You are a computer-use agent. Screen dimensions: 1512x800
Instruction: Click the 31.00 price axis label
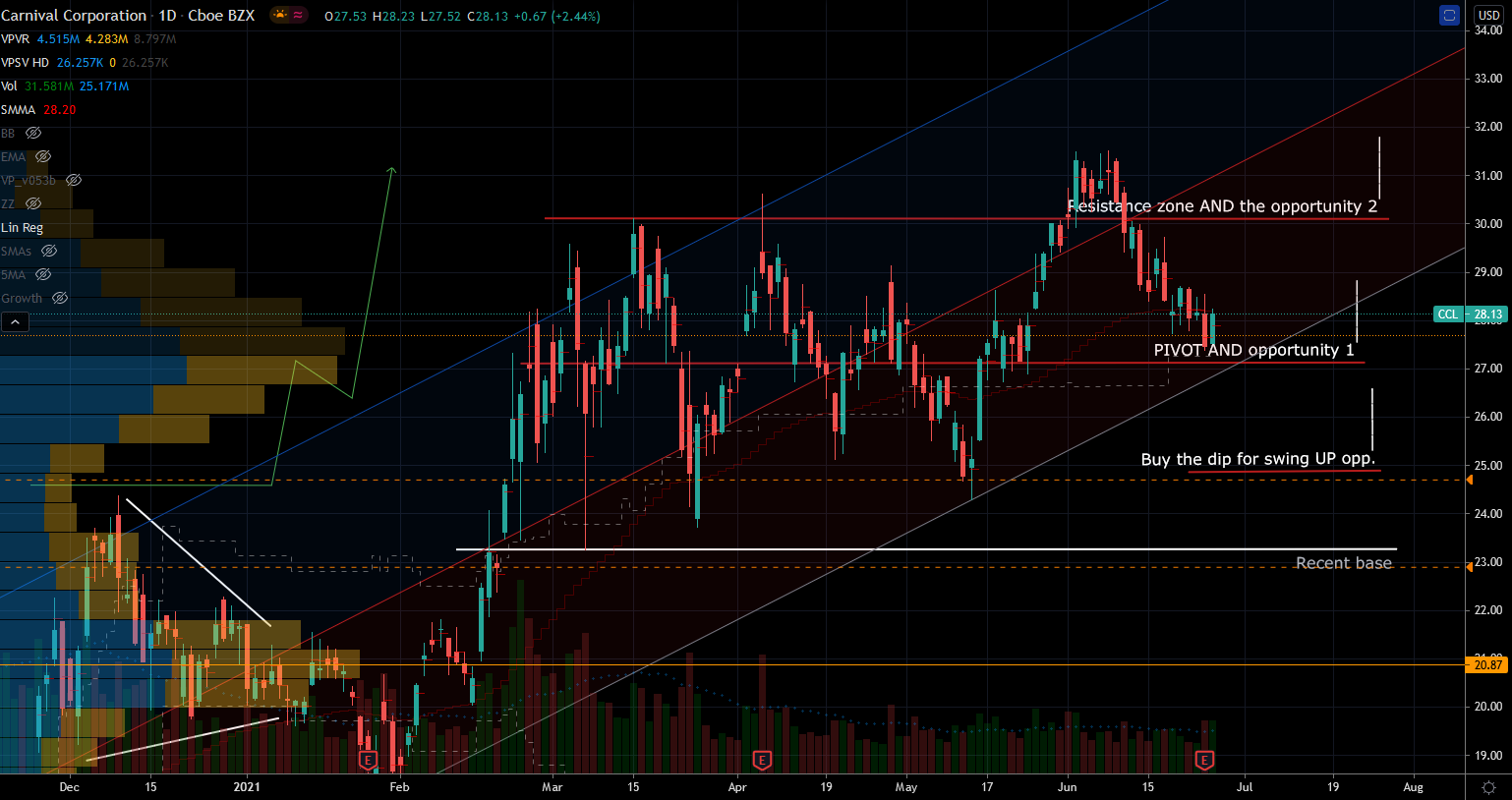tap(1487, 175)
